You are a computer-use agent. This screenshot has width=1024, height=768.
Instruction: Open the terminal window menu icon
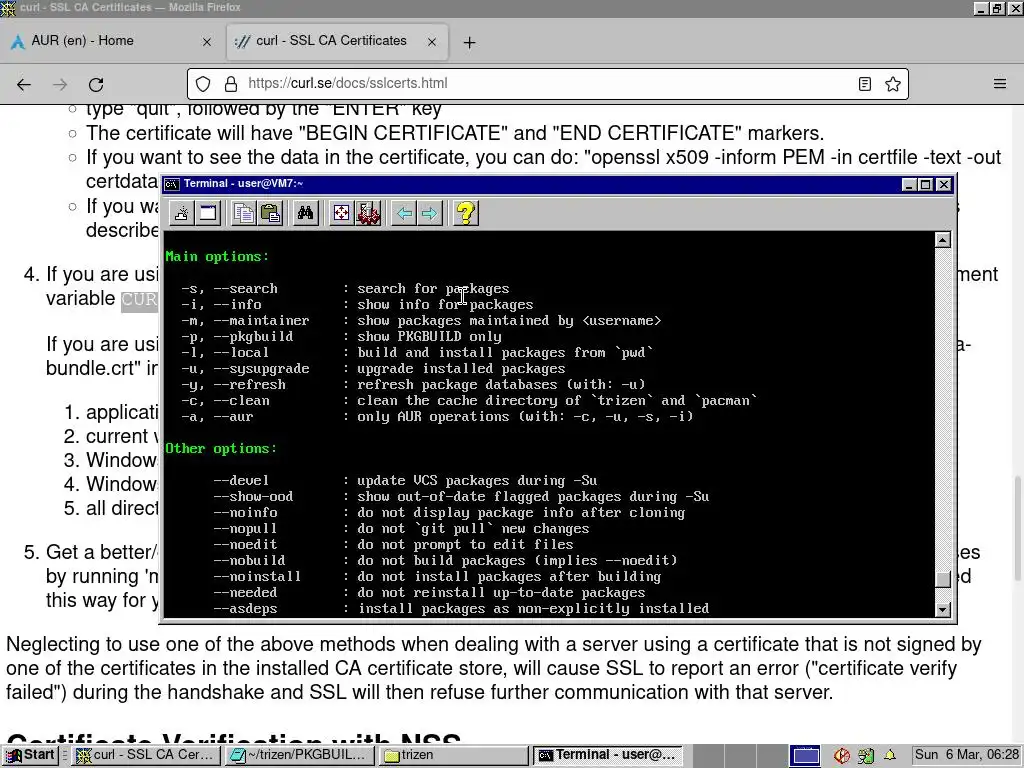point(172,184)
